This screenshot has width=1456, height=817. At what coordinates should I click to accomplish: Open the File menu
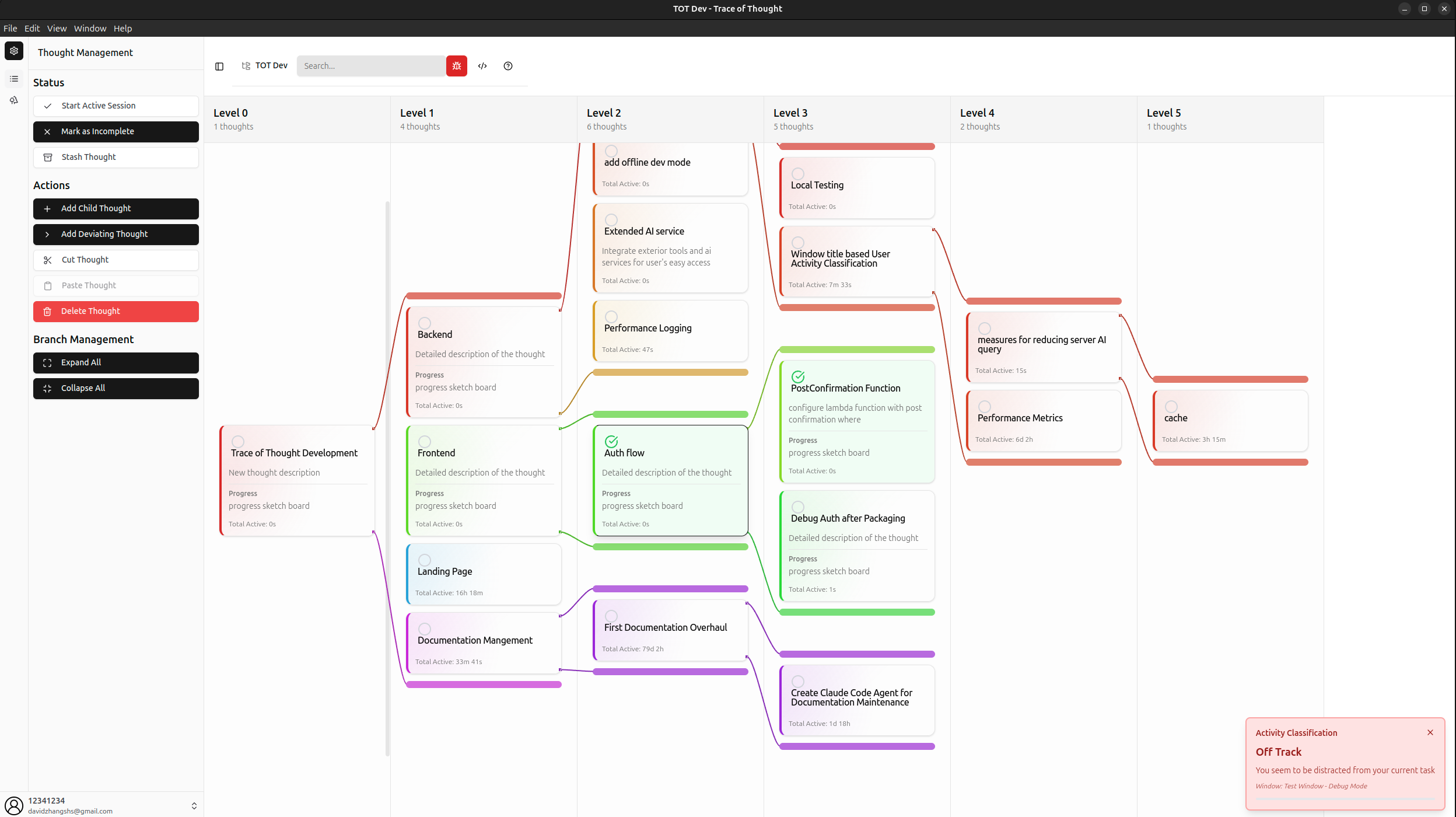[x=10, y=28]
